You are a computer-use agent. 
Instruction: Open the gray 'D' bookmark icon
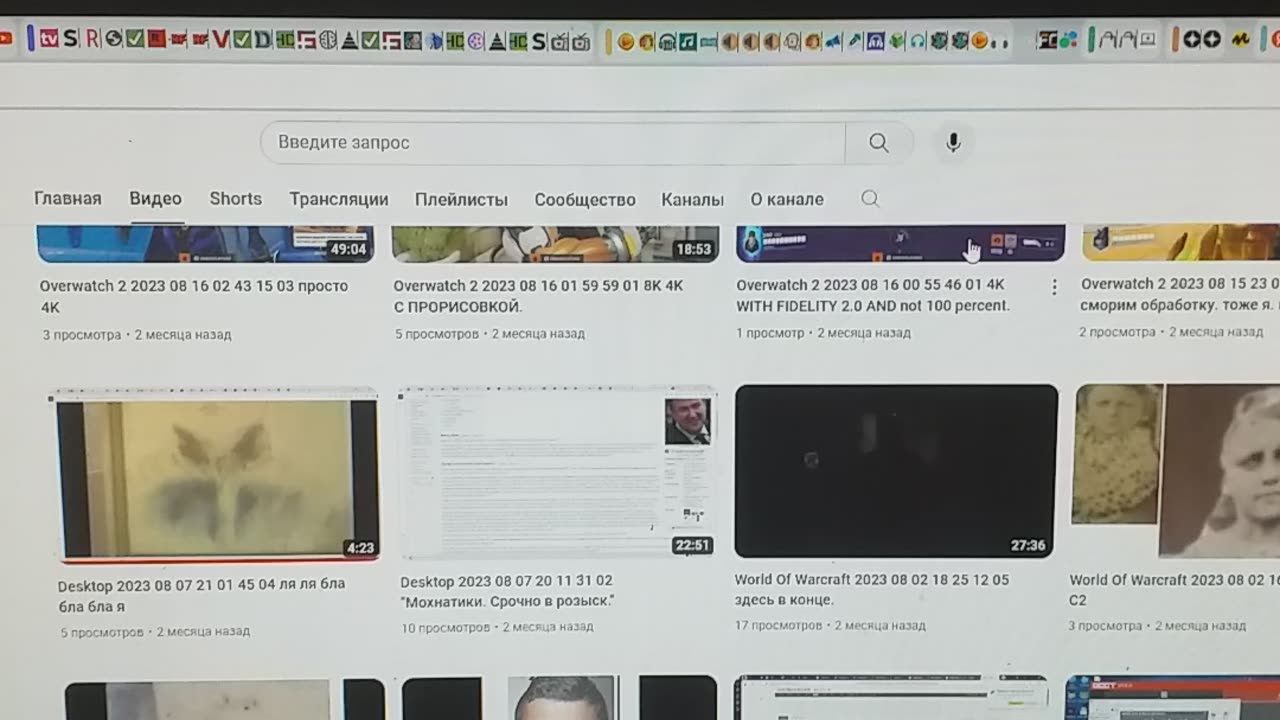262,40
